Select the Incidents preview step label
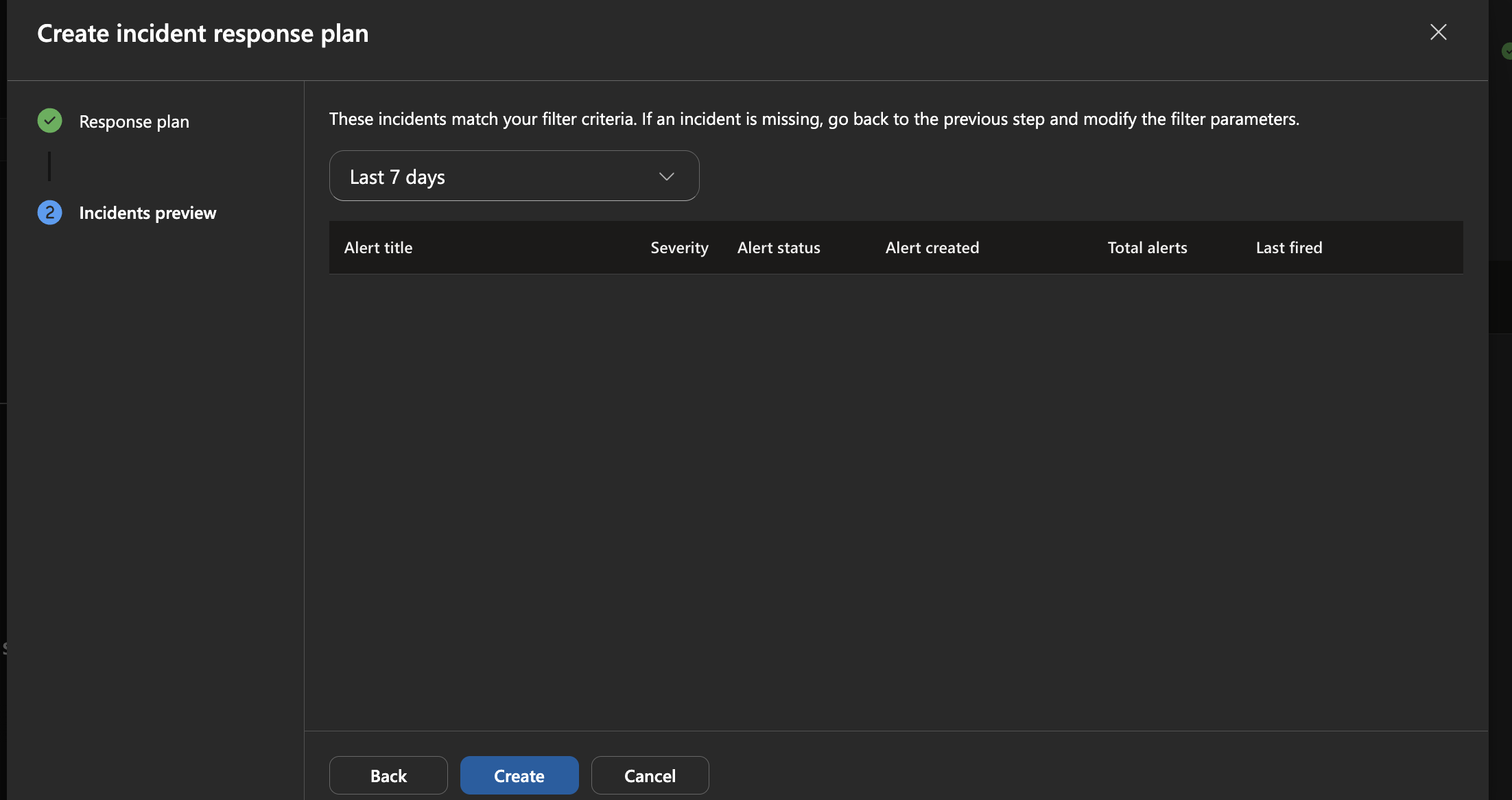Image resolution: width=1512 pixels, height=800 pixels. click(x=147, y=213)
